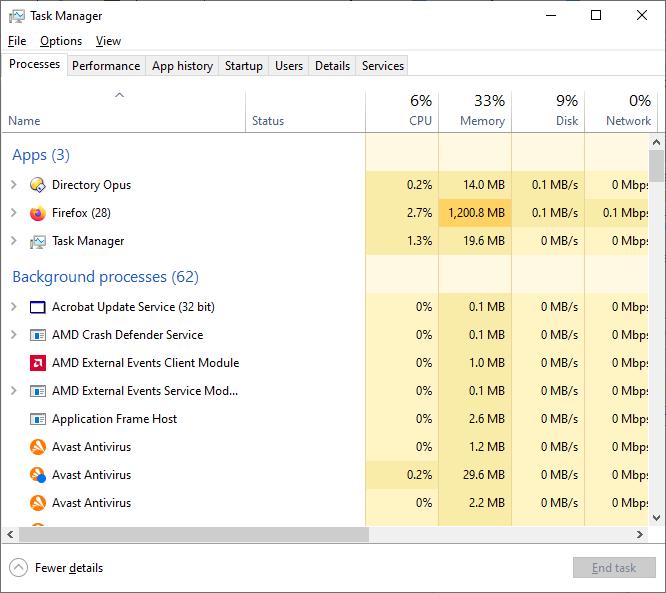666x593 pixels.
Task: Expand the Acrobat Update Service entry
Action: [x=13, y=307]
